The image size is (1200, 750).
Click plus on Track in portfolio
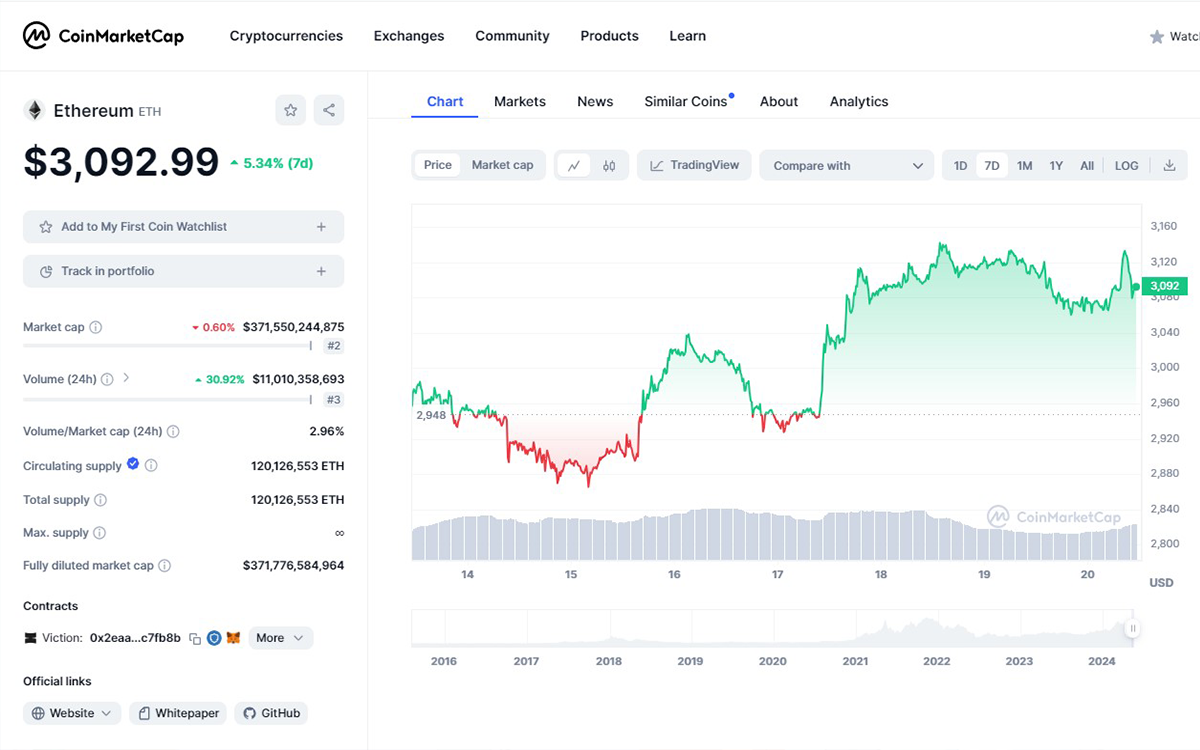[x=321, y=271]
